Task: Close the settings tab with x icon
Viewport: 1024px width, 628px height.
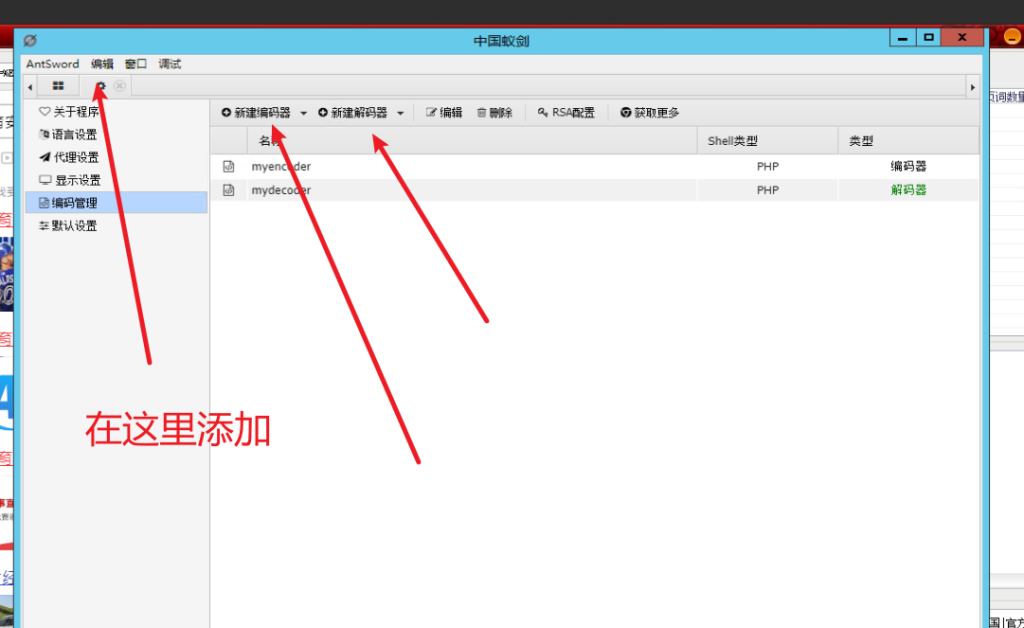Action: 120,87
